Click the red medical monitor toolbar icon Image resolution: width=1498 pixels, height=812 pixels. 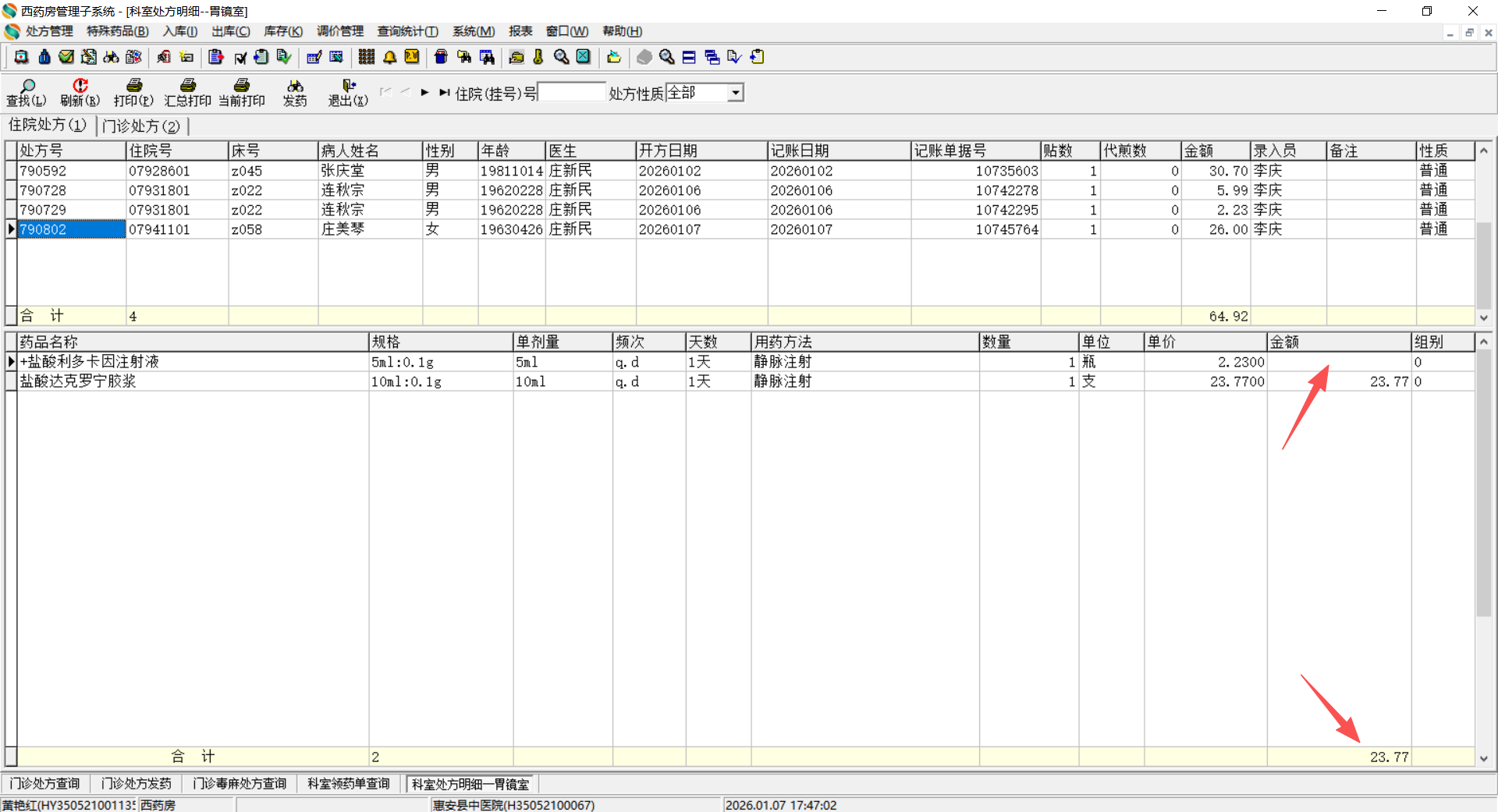(22, 57)
